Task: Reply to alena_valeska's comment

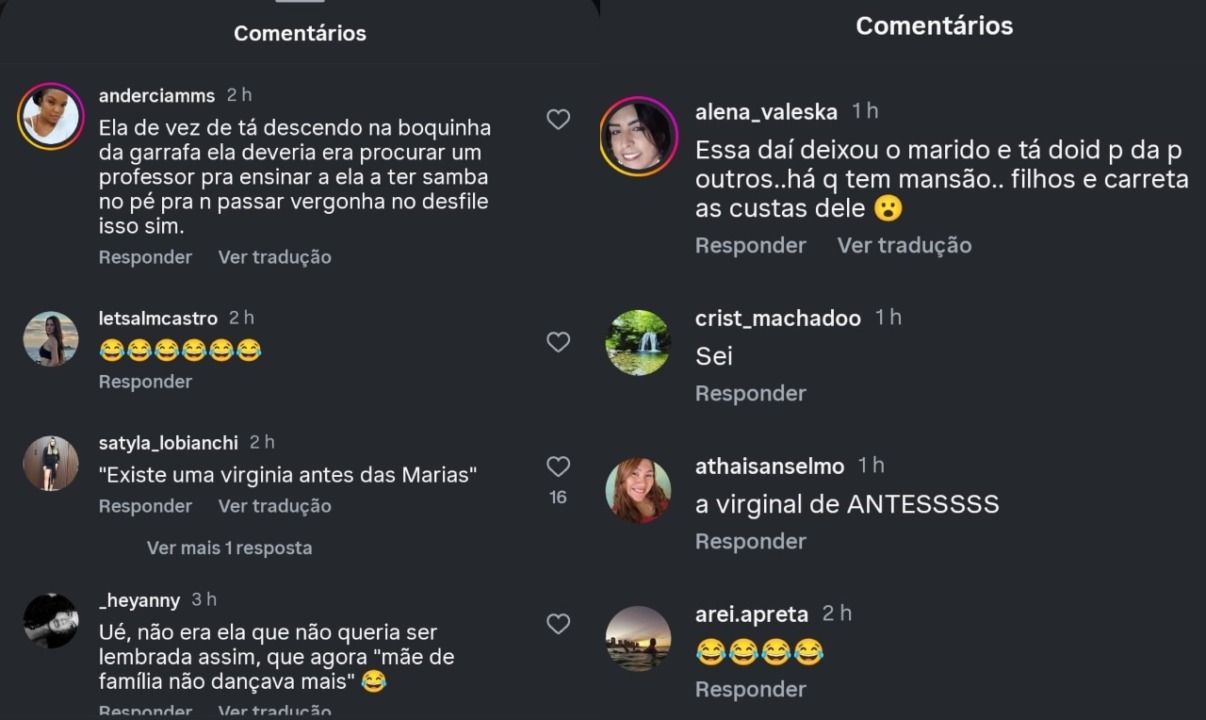Action: coord(750,245)
